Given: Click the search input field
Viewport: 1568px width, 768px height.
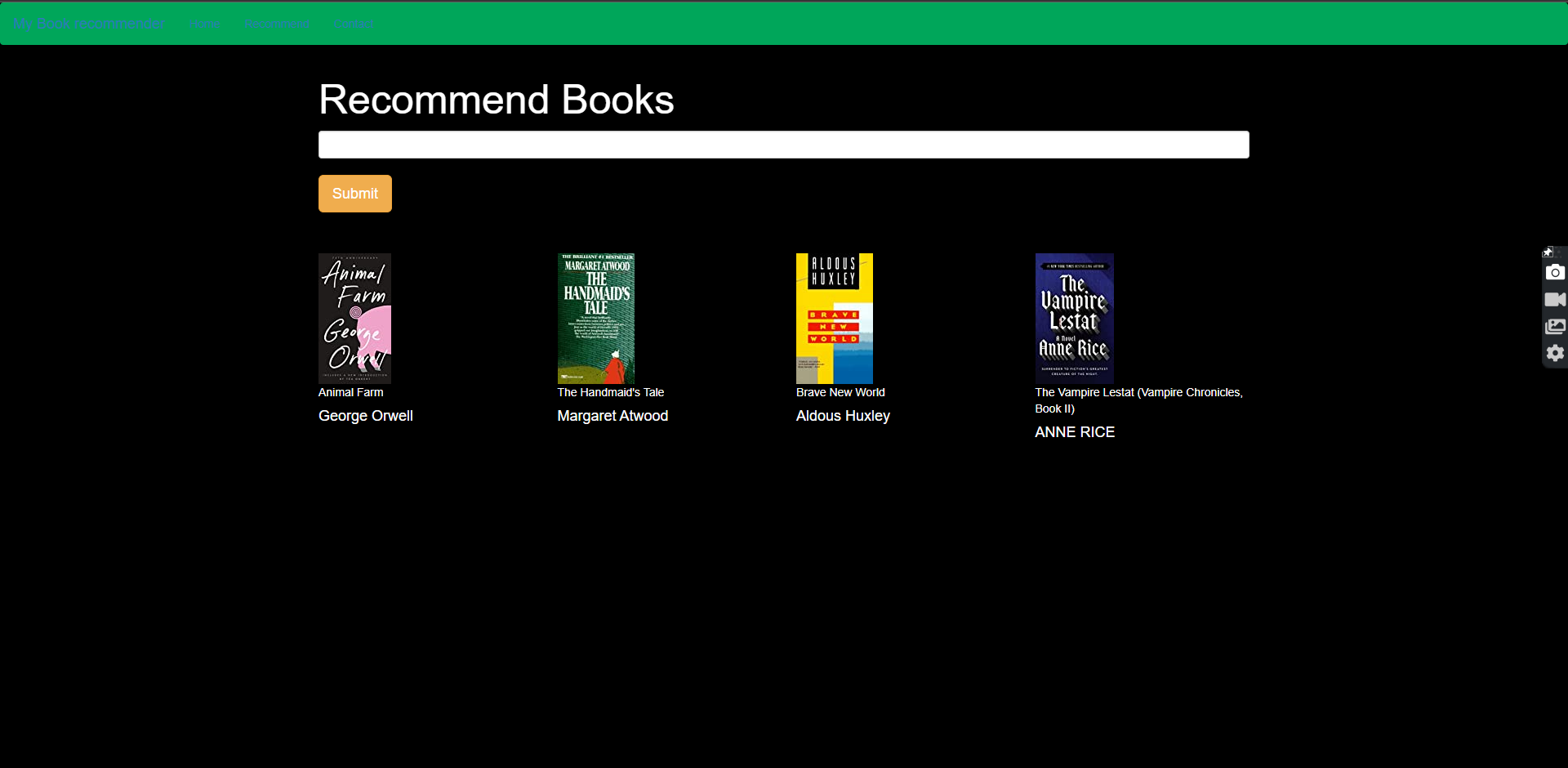Looking at the screenshot, I should (783, 144).
